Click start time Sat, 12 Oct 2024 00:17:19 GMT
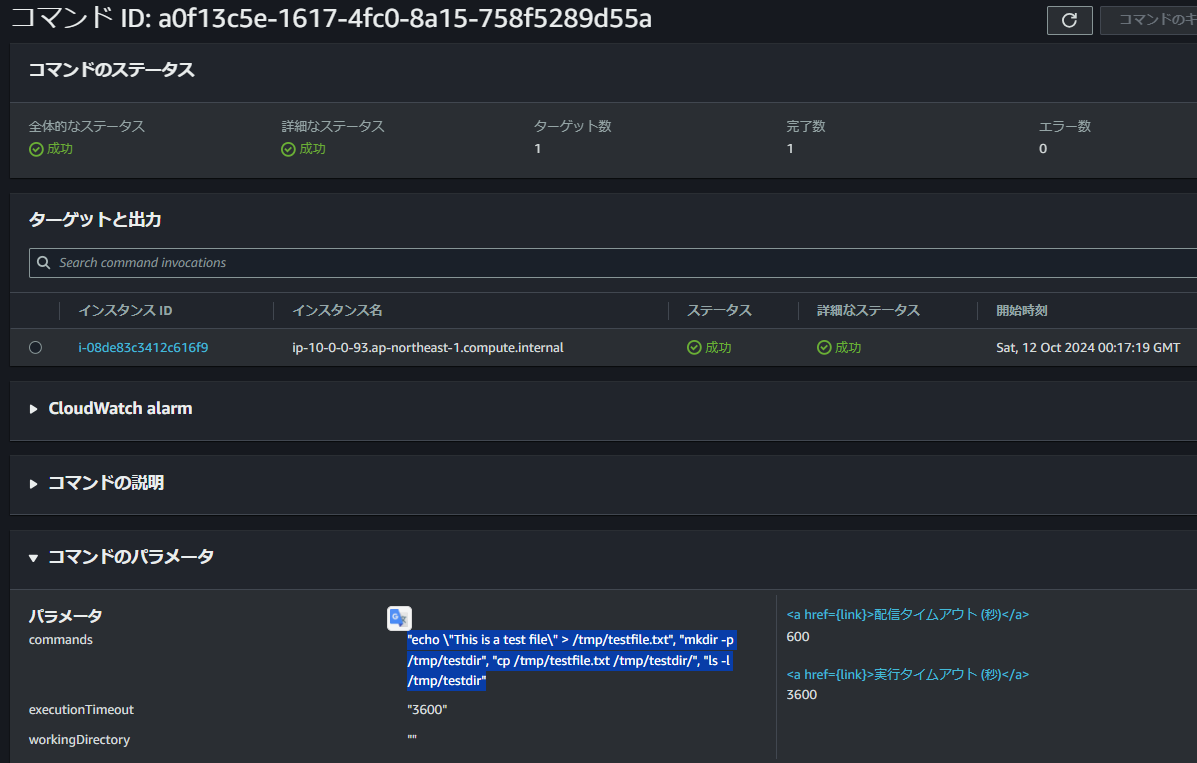Viewport: 1197px width, 763px height. pyautogui.click(x=1088, y=348)
